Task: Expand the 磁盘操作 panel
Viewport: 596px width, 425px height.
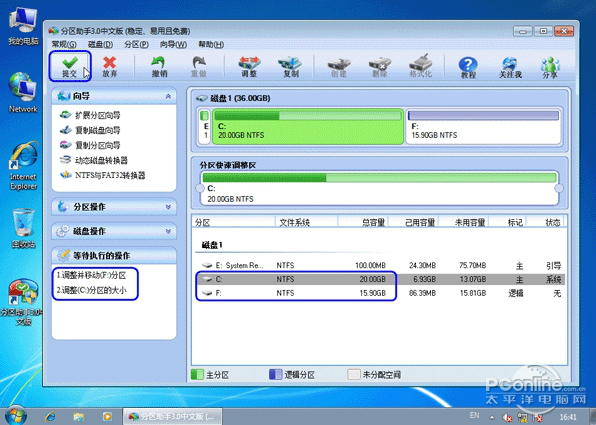Action: [x=168, y=231]
